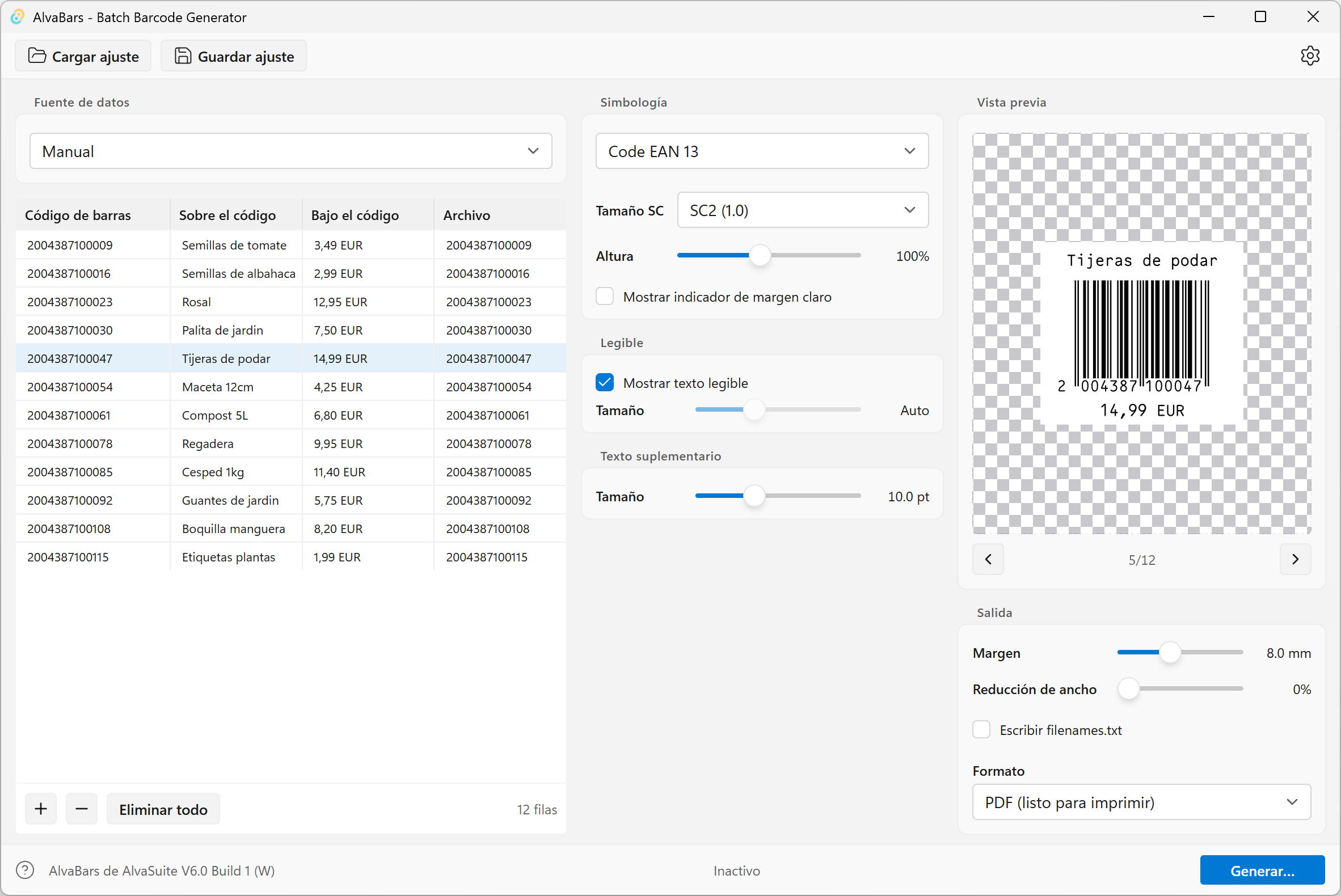
Task: Open the Fuente de datos Manual dropdown
Action: (291, 151)
